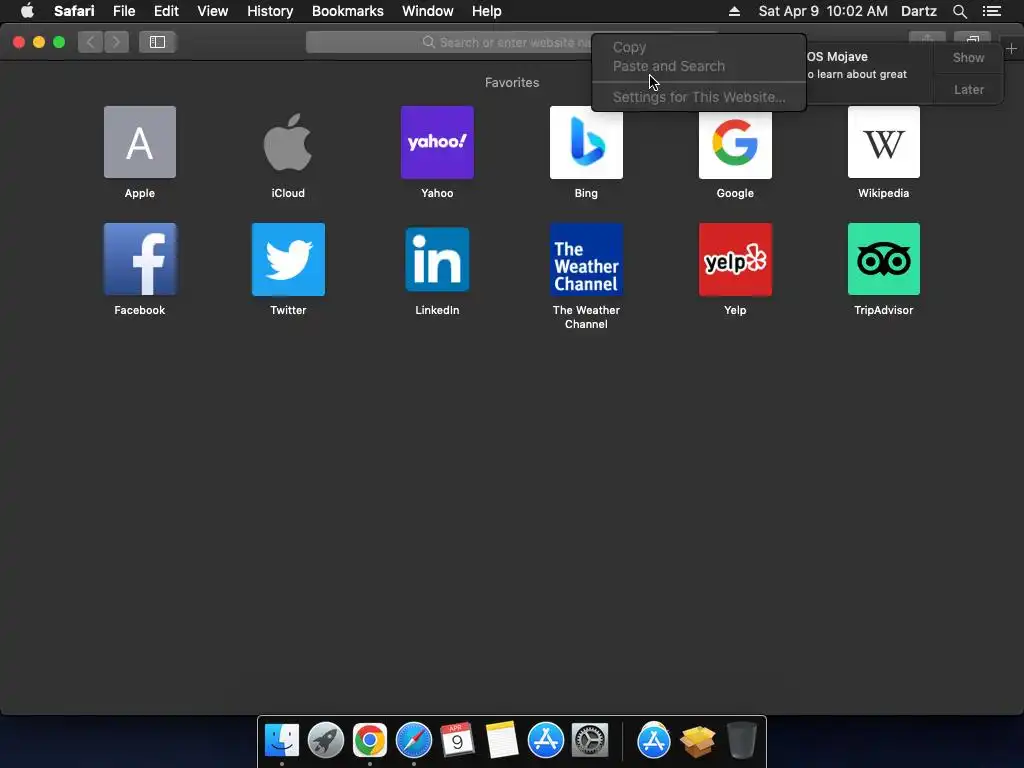1024x768 pixels.
Task: Choose Copy from the context menu
Action: [630, 47]
